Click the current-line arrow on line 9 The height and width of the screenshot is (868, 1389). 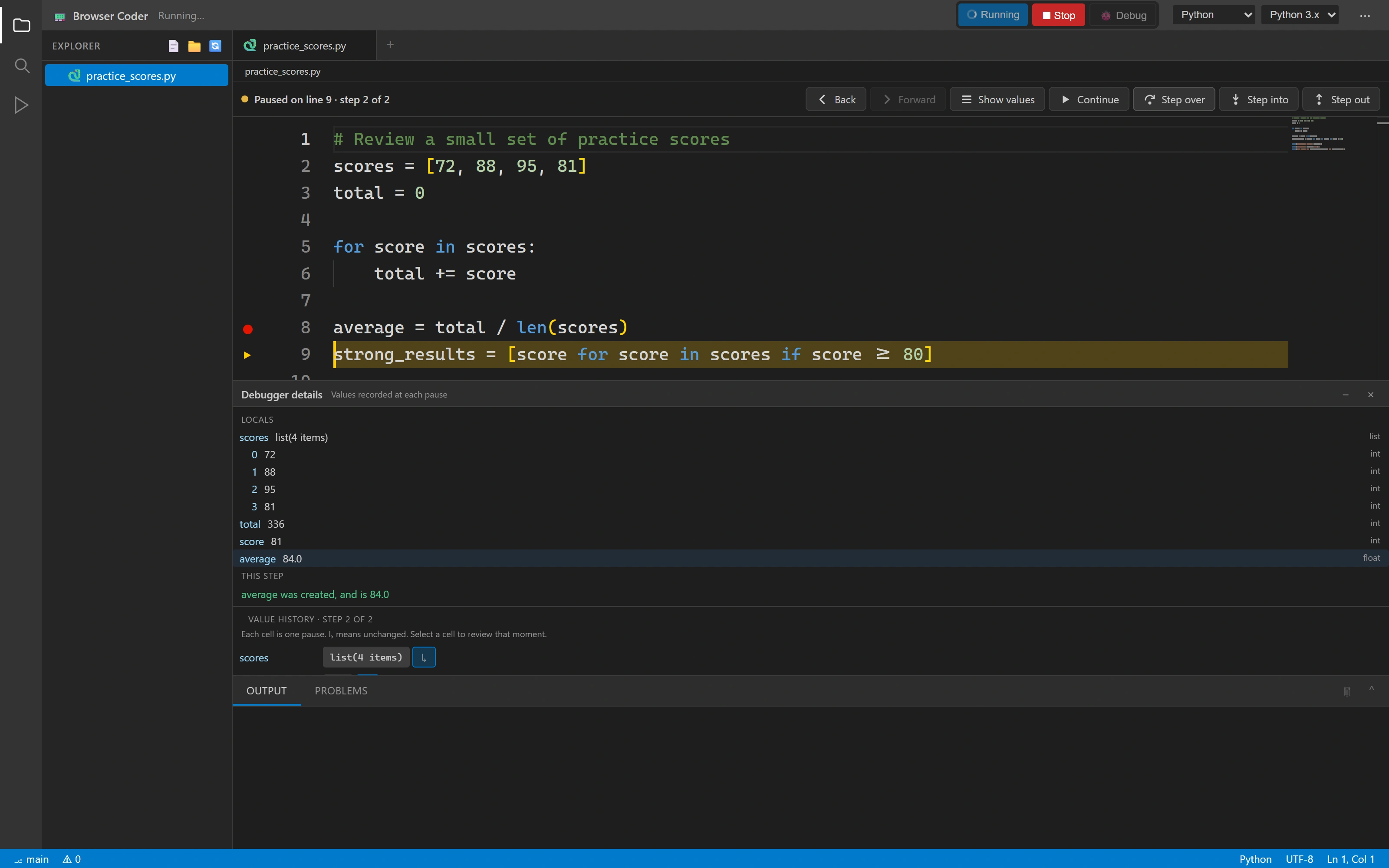247,355
